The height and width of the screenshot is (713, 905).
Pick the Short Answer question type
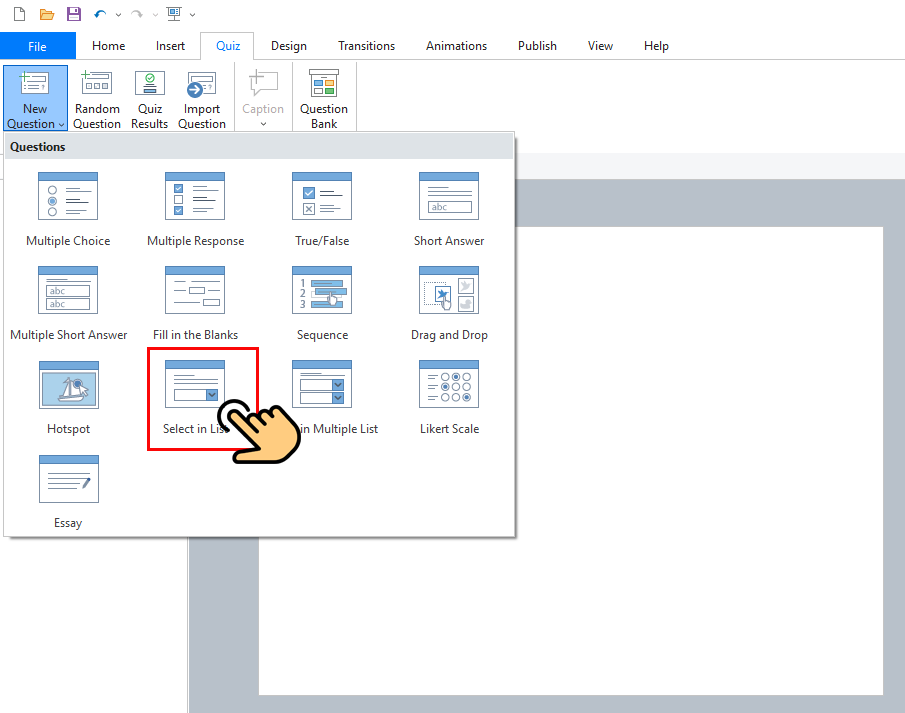click(449, 210)
